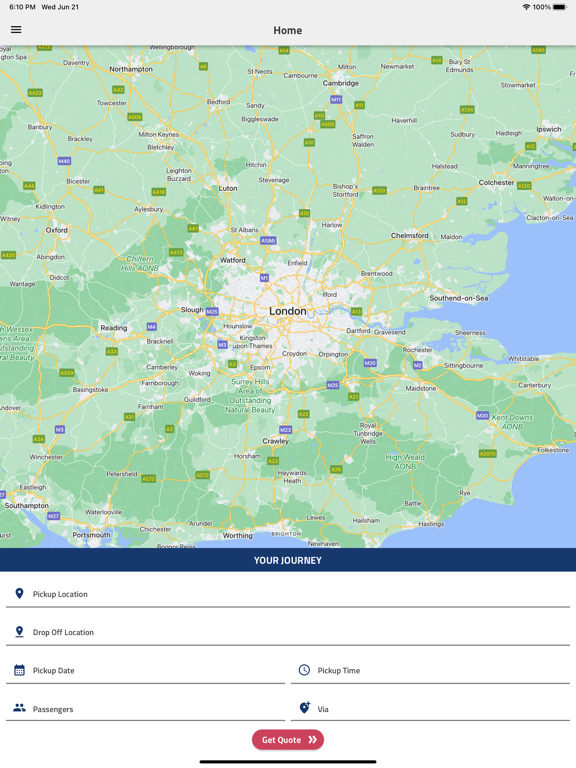
Task: Open the Pickup Date field
Action: pos(145,671)
